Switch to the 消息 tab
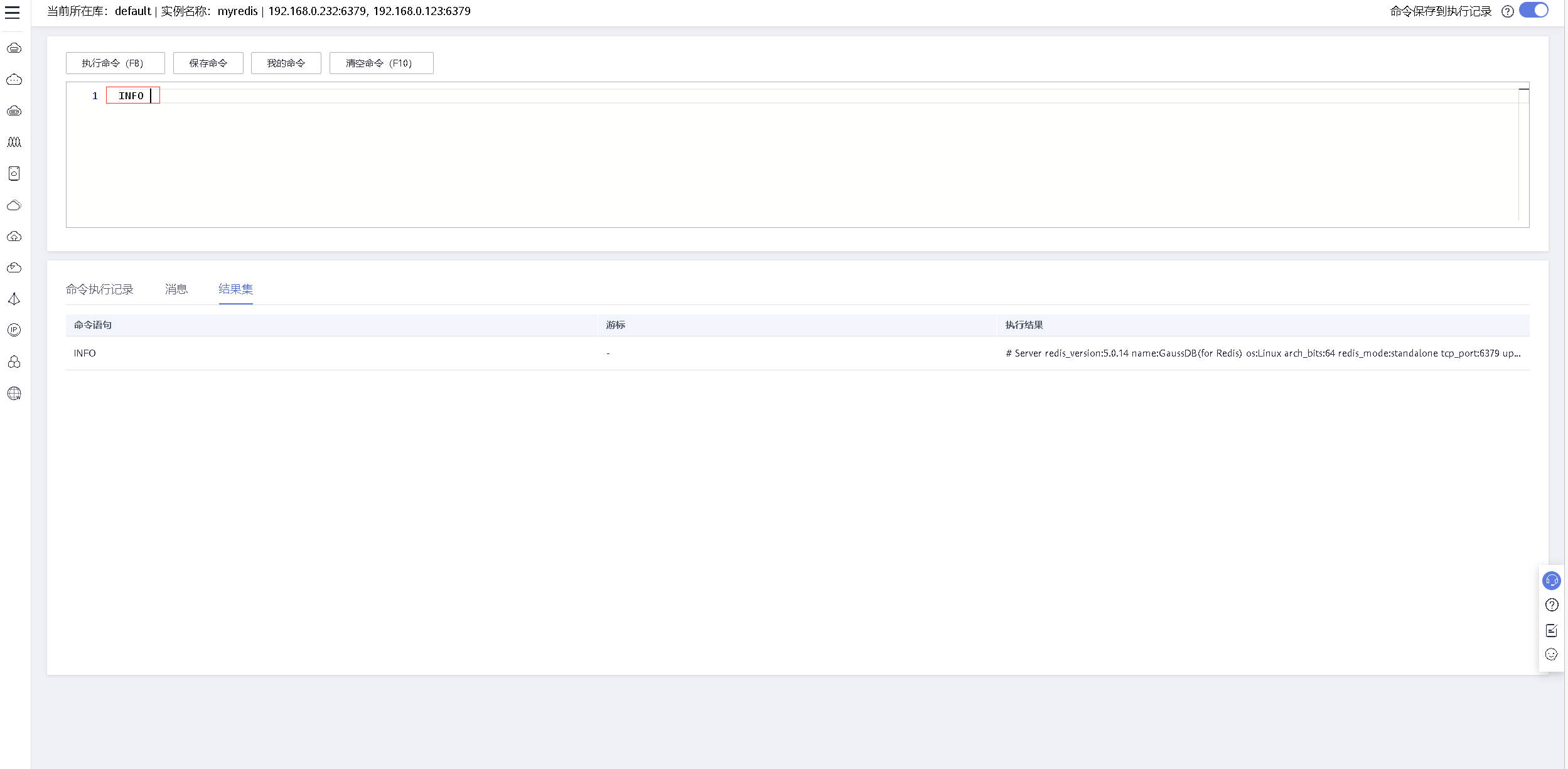 (176, 289)
